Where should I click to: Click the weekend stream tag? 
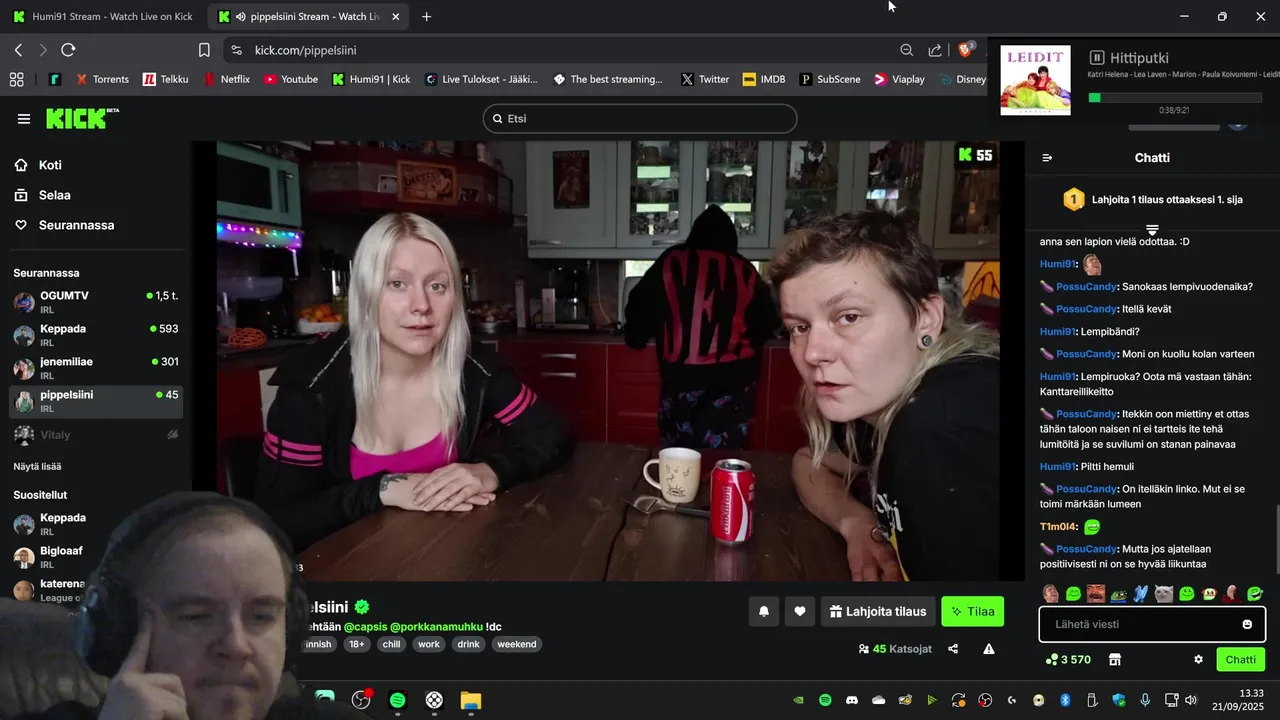pyautogui.click(x=517, y=644)
